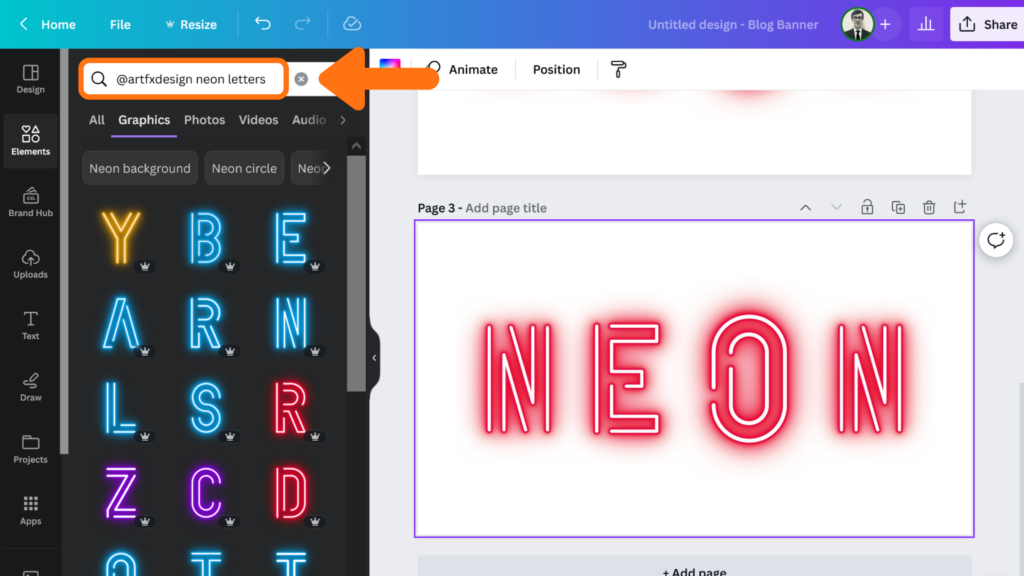Add the purple neon C graphic

(206, 492)
